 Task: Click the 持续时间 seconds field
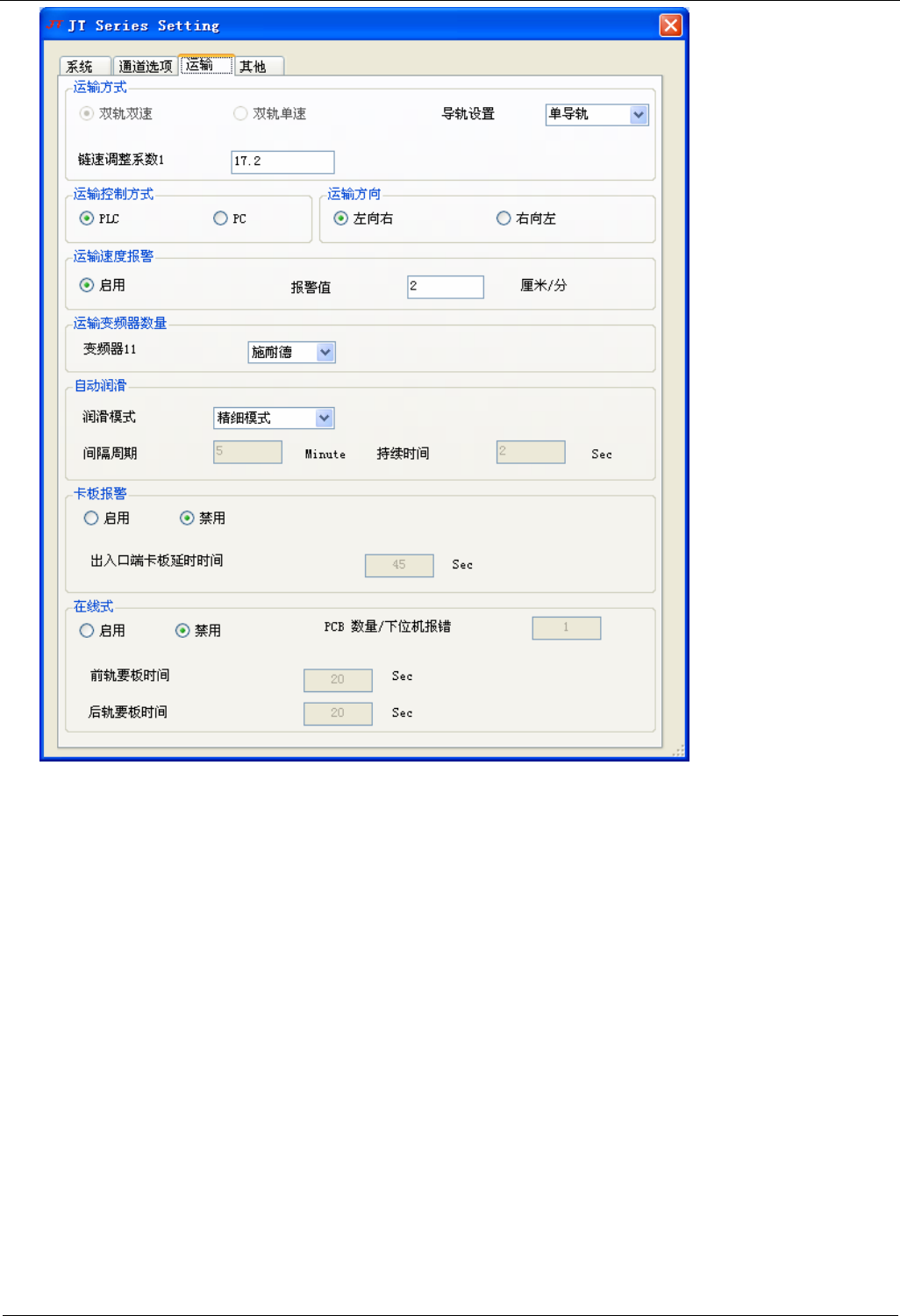(531, 452)
